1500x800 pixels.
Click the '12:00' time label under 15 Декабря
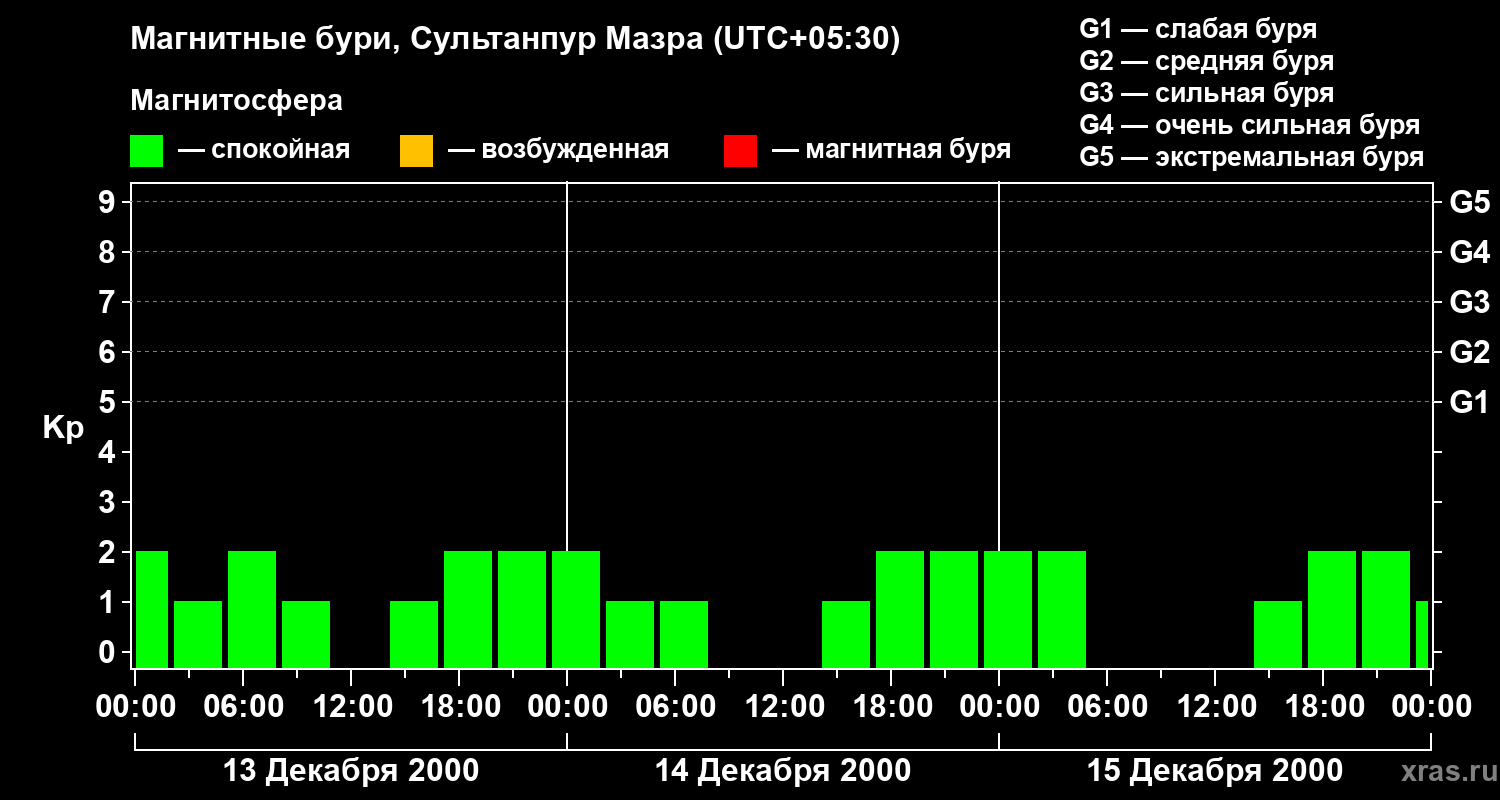(x=1215, y=707)
